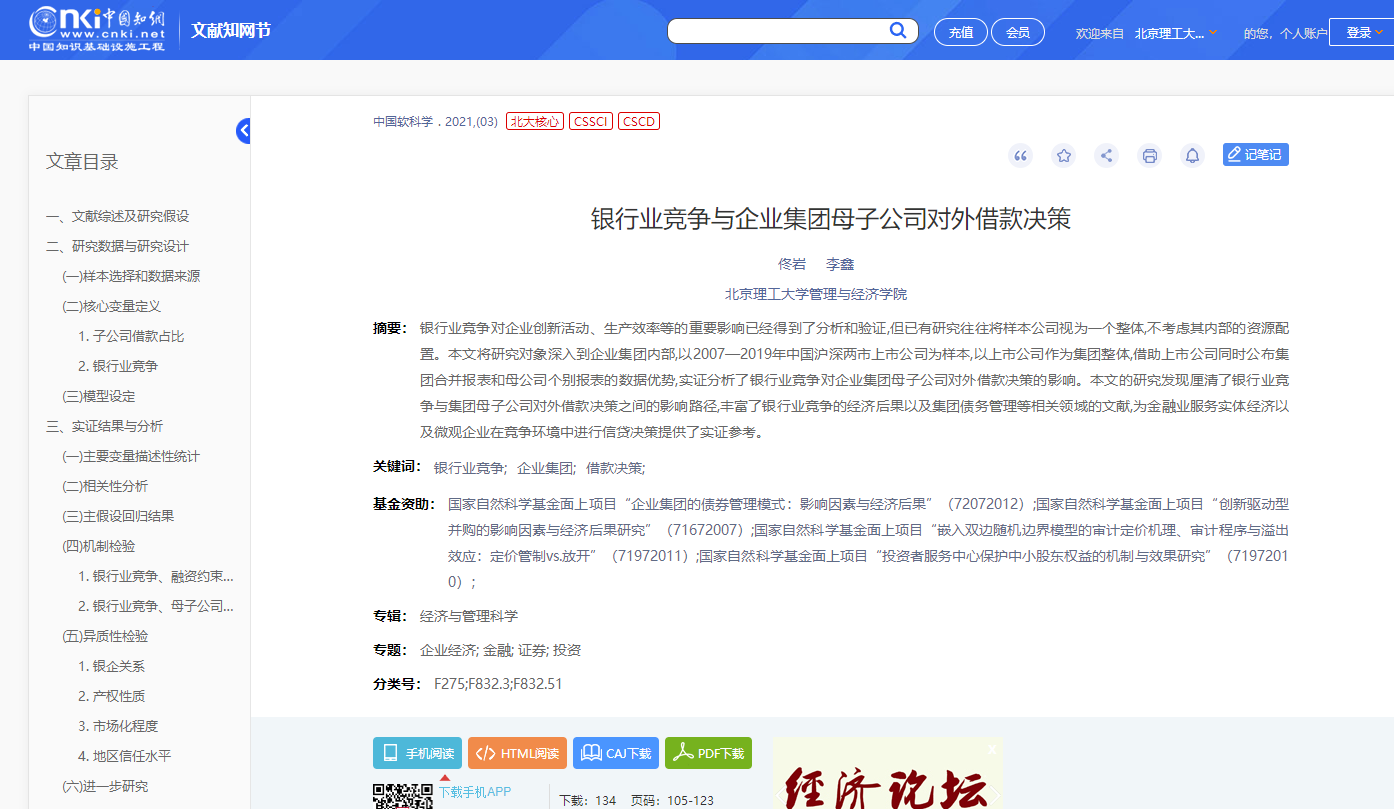
Task: Star this article to add to favorites
Action: point(1063,155)
